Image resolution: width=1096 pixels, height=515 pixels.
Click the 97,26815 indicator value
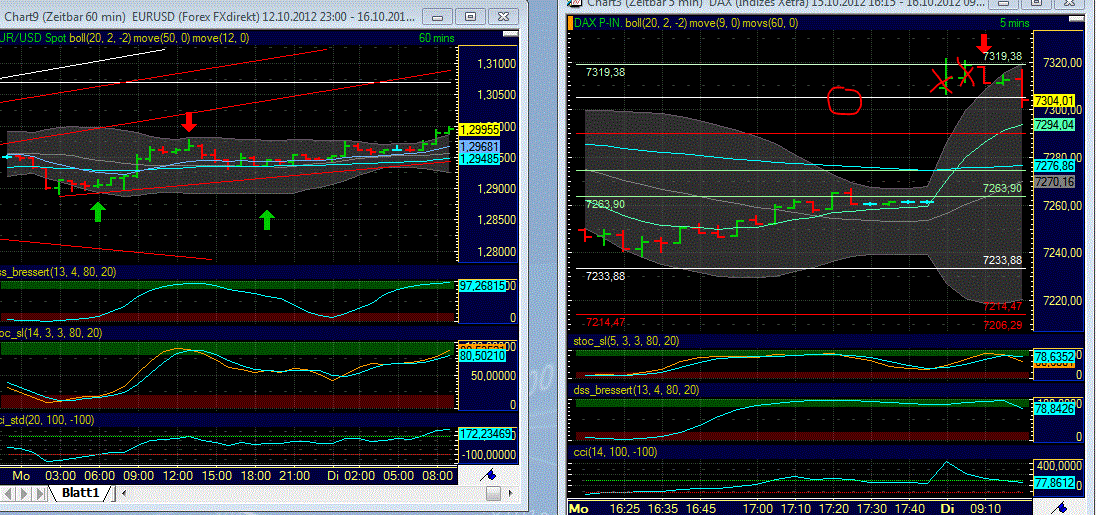pos(482,286)
